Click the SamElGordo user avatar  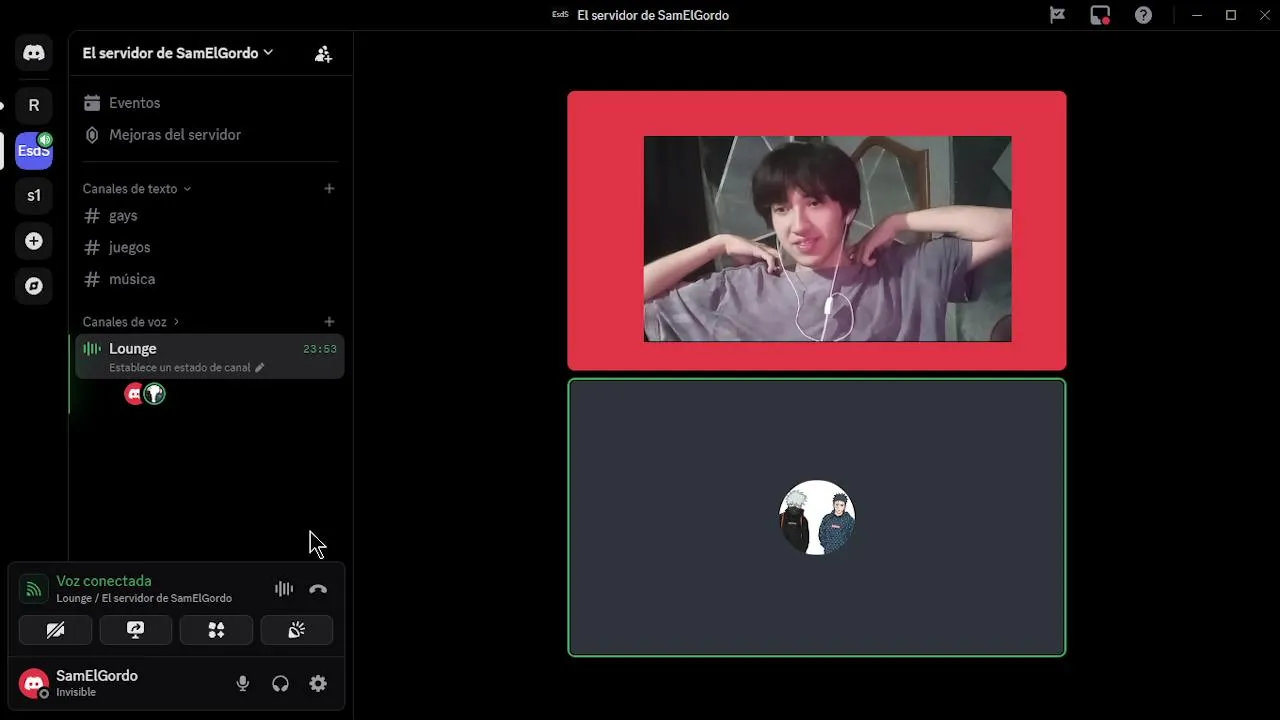34,684
